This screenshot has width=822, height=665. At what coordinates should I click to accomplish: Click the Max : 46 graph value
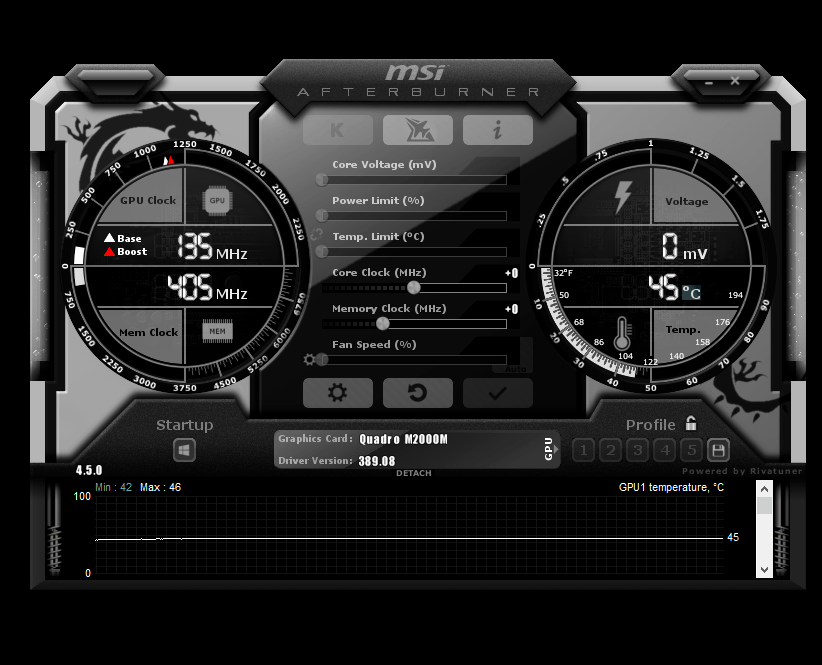(160, 487)
